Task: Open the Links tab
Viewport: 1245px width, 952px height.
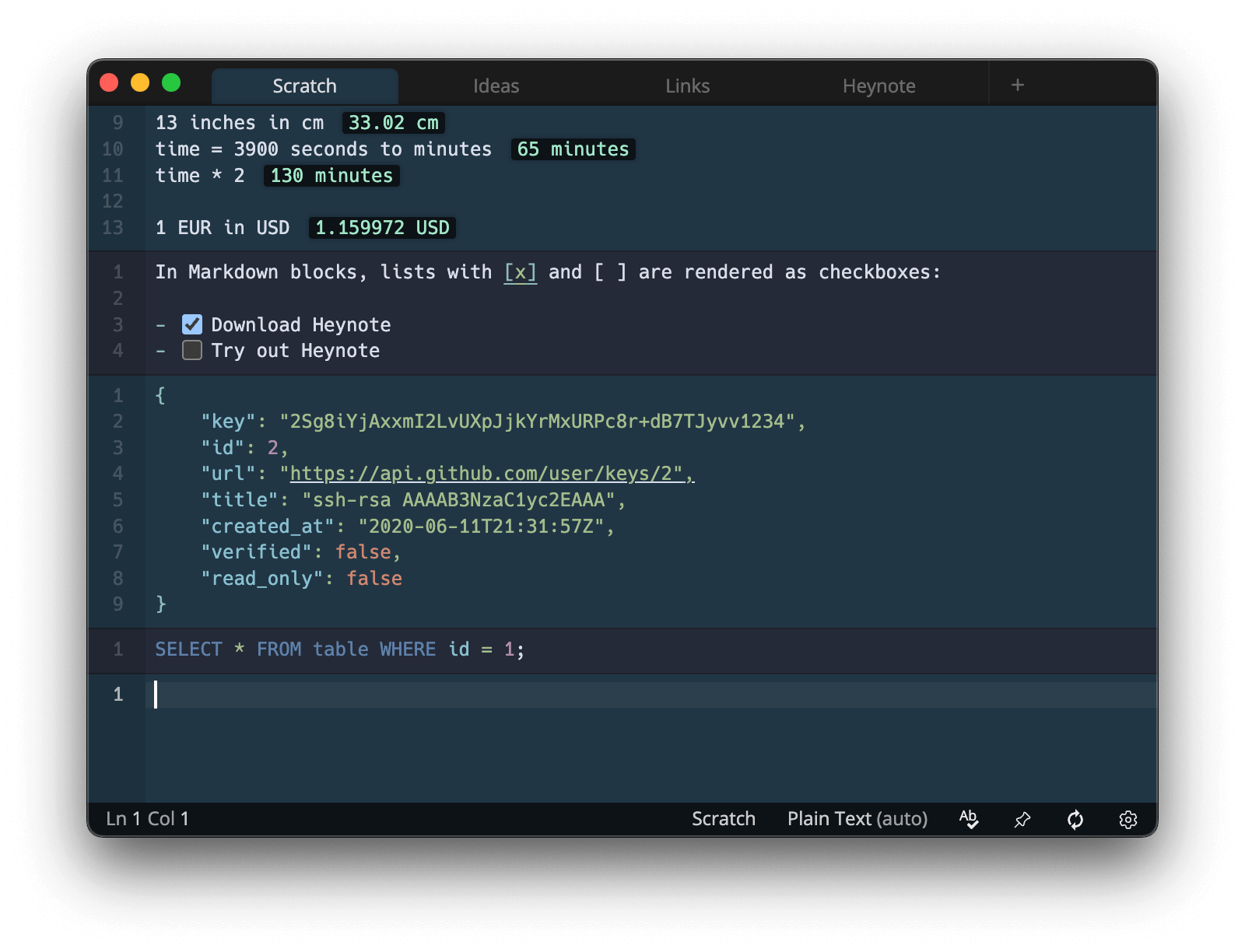Action: 687,86
